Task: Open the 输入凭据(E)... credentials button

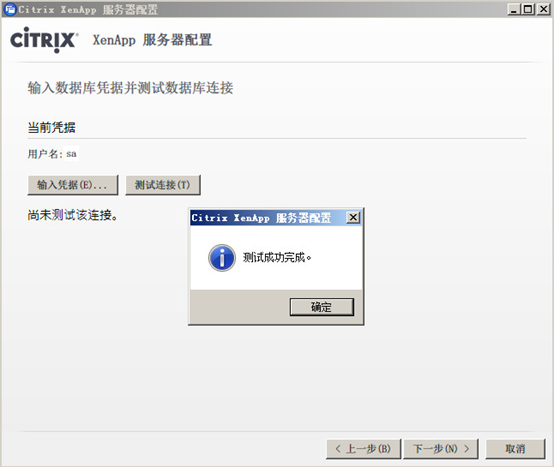Action: click(73, 185)
